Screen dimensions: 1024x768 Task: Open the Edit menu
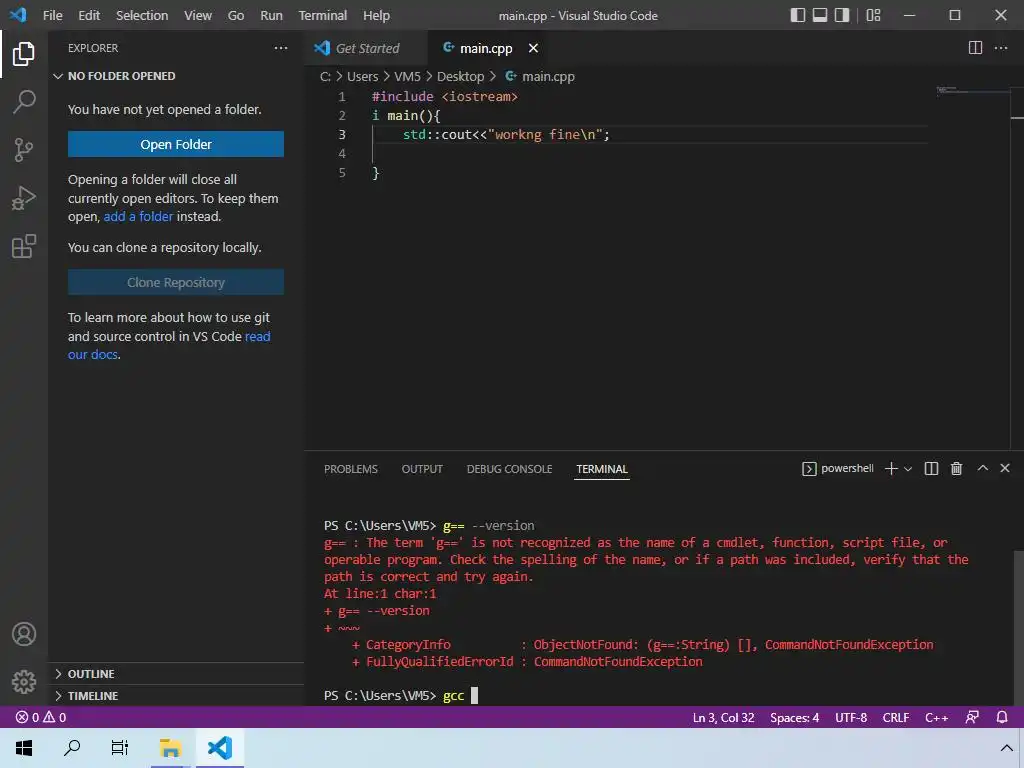pyautogui.click(x=89, y=15)
